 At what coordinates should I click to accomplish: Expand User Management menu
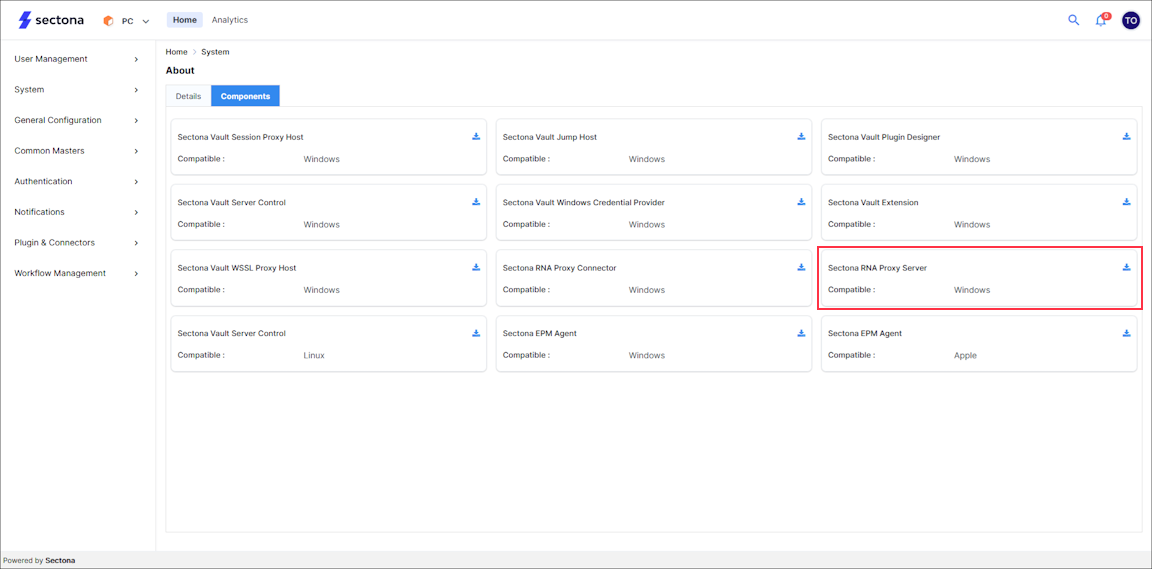(x=77, y=59)
